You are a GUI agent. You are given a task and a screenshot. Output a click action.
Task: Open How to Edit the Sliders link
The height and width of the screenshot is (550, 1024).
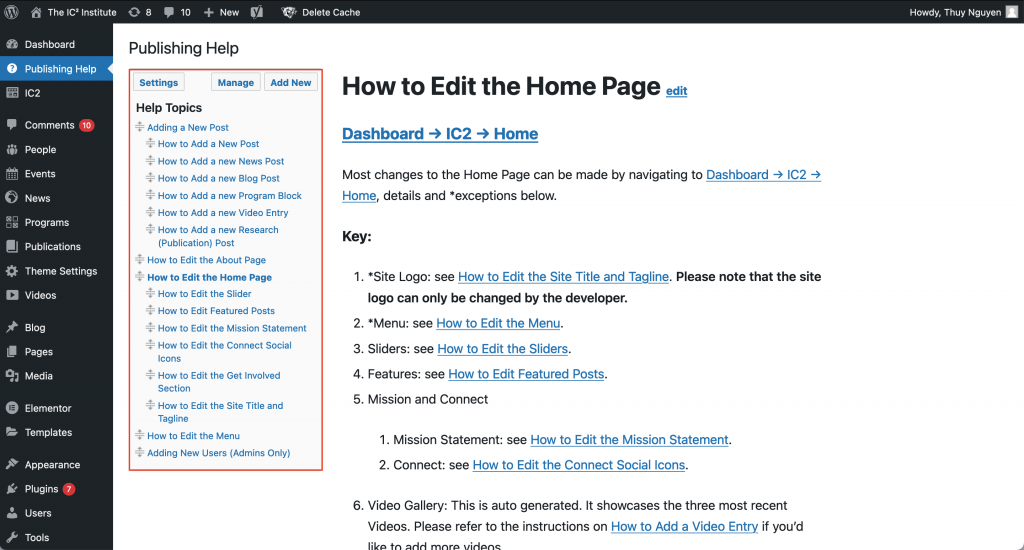coord(503,348)
